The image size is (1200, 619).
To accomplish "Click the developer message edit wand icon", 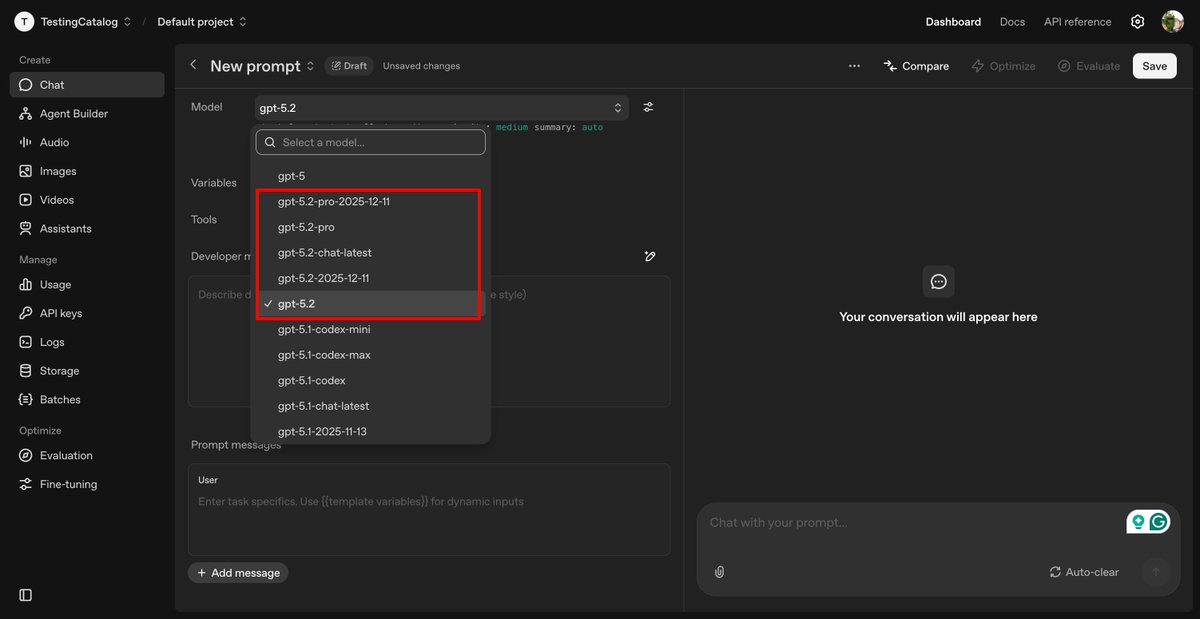I will [x=650, y=257].
